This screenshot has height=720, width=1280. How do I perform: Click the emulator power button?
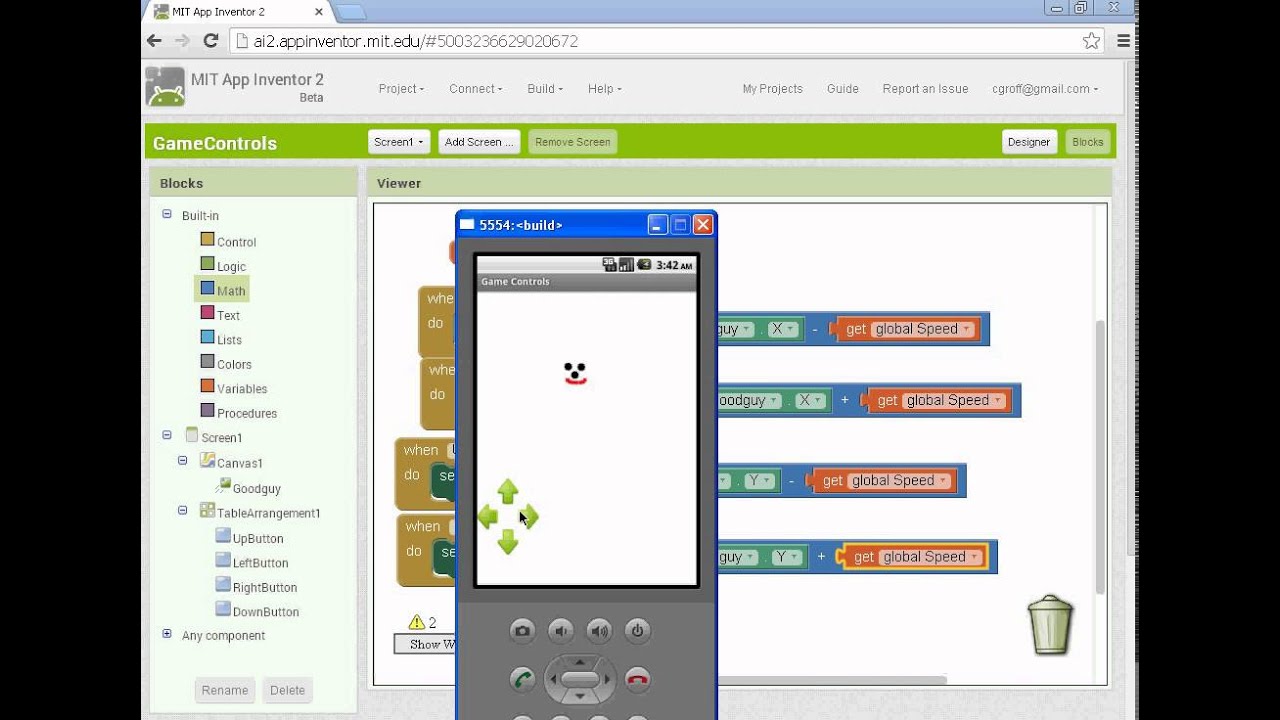coord(637,630)
